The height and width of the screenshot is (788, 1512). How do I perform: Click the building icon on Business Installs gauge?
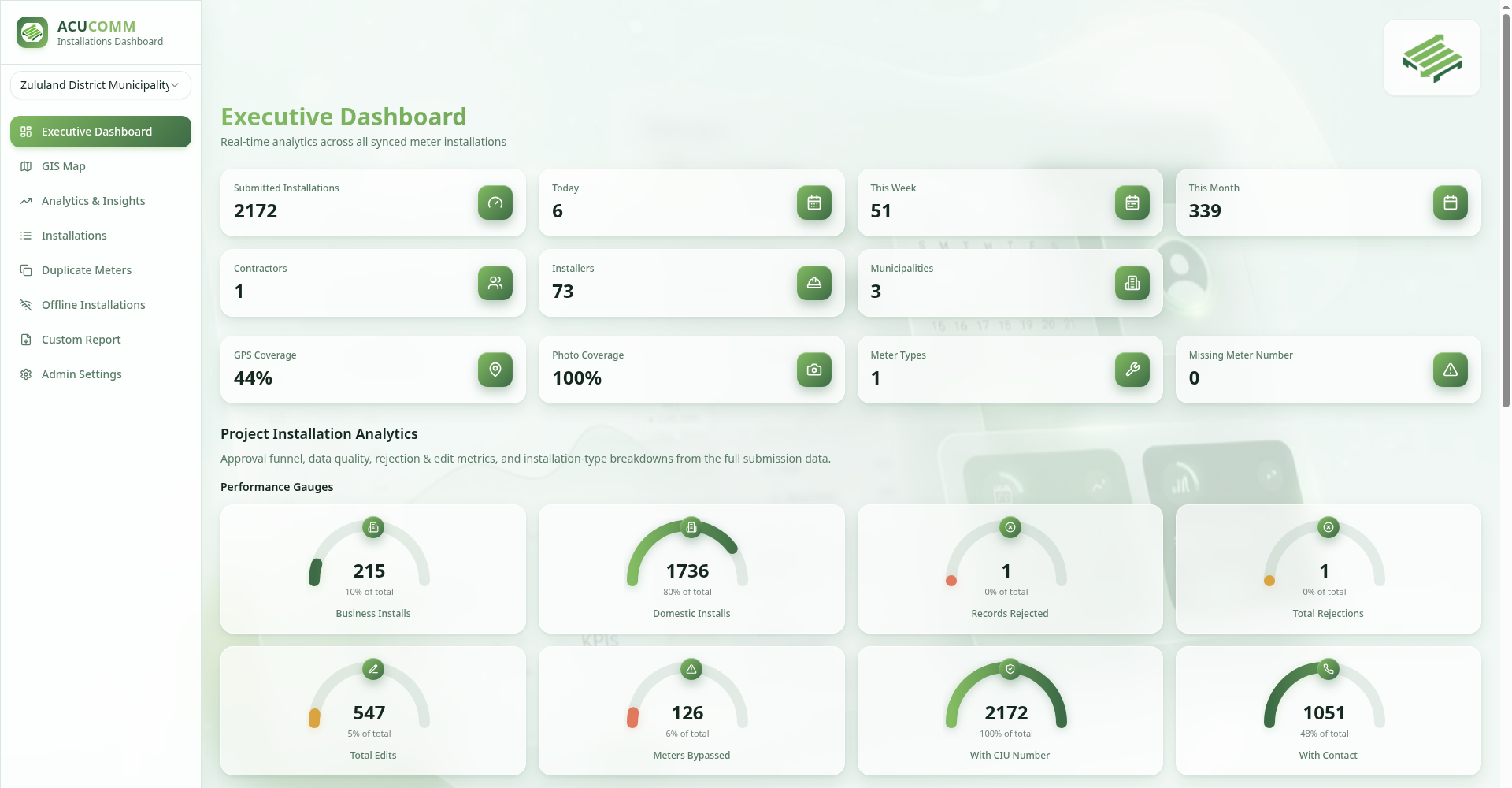click(373, 527)
